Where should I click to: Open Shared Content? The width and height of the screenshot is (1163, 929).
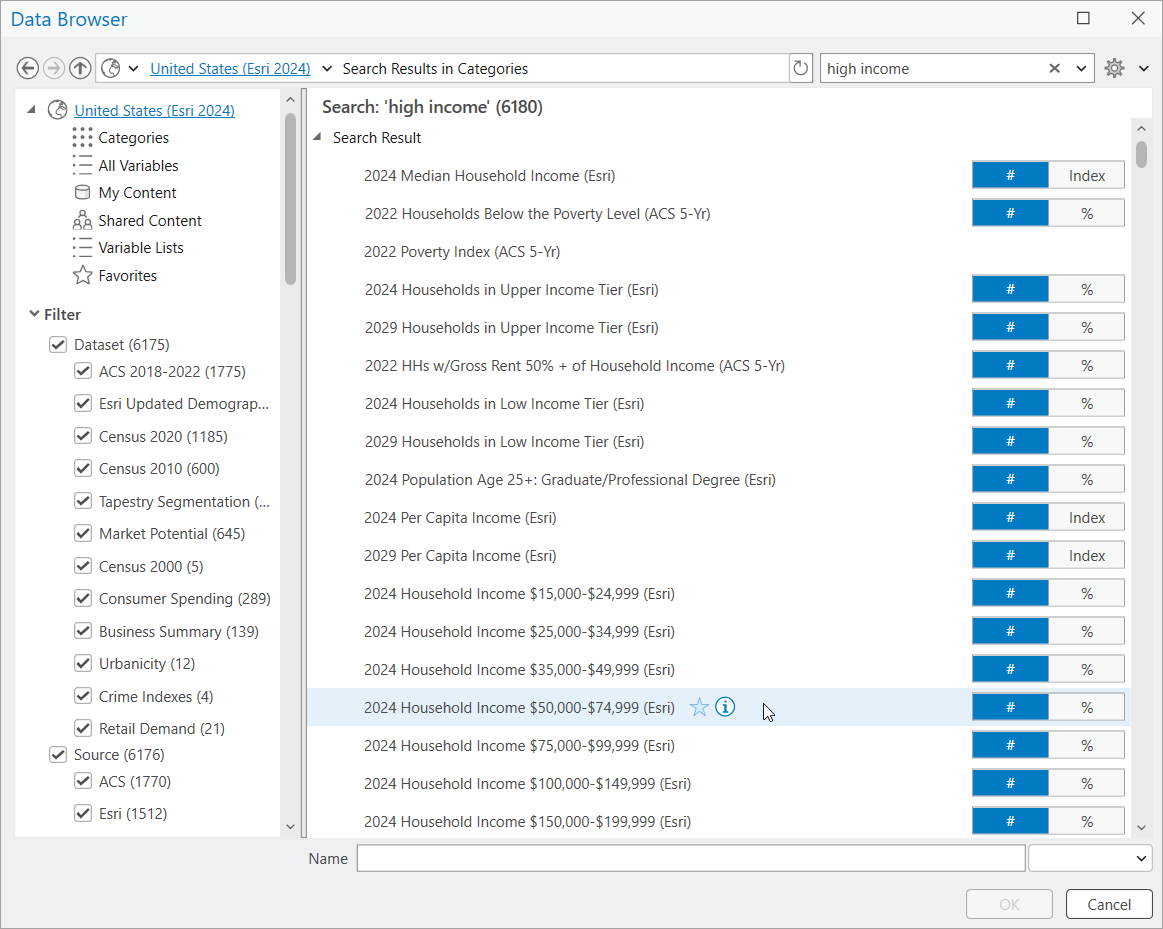[149, 220]
